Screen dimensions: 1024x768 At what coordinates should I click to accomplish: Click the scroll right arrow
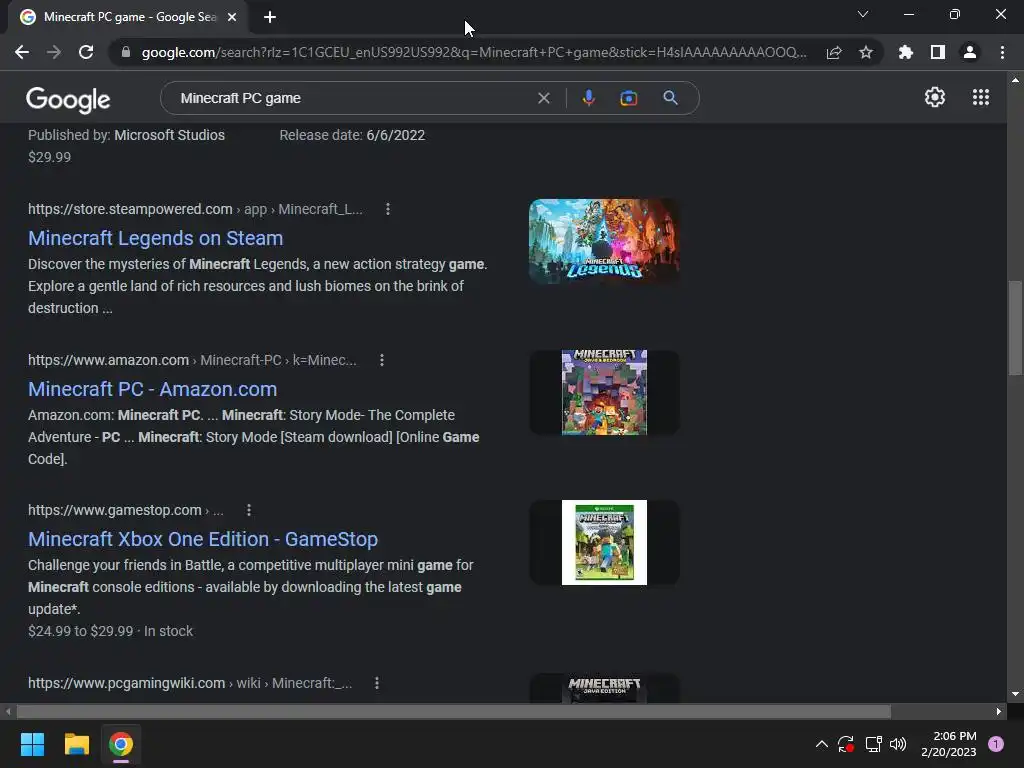(999, 711)
